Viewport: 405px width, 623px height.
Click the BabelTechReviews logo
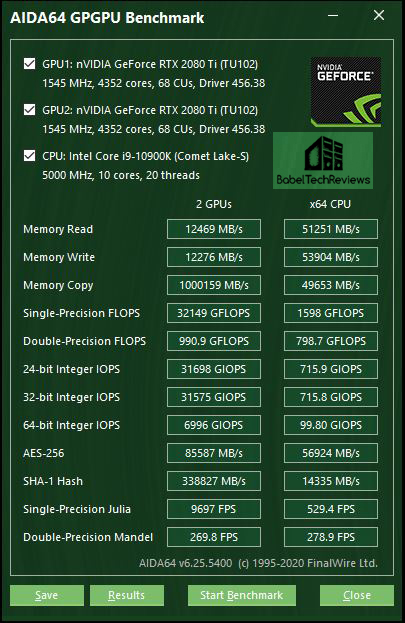323,161
